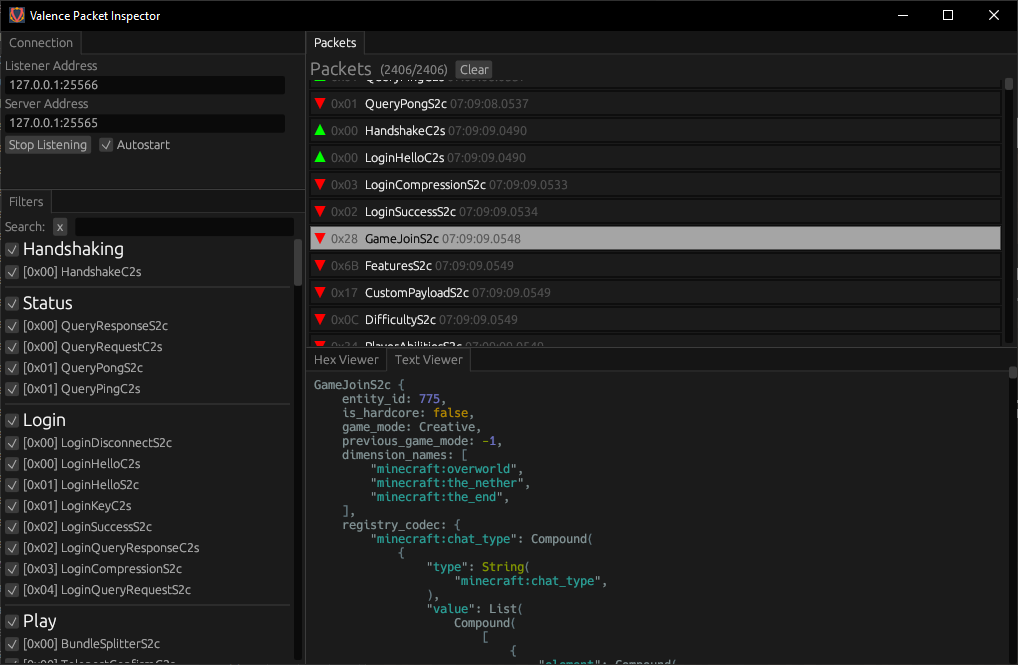Toggle the Play category filter checkbox
1018x665 pixels.
tap(11, 622)
